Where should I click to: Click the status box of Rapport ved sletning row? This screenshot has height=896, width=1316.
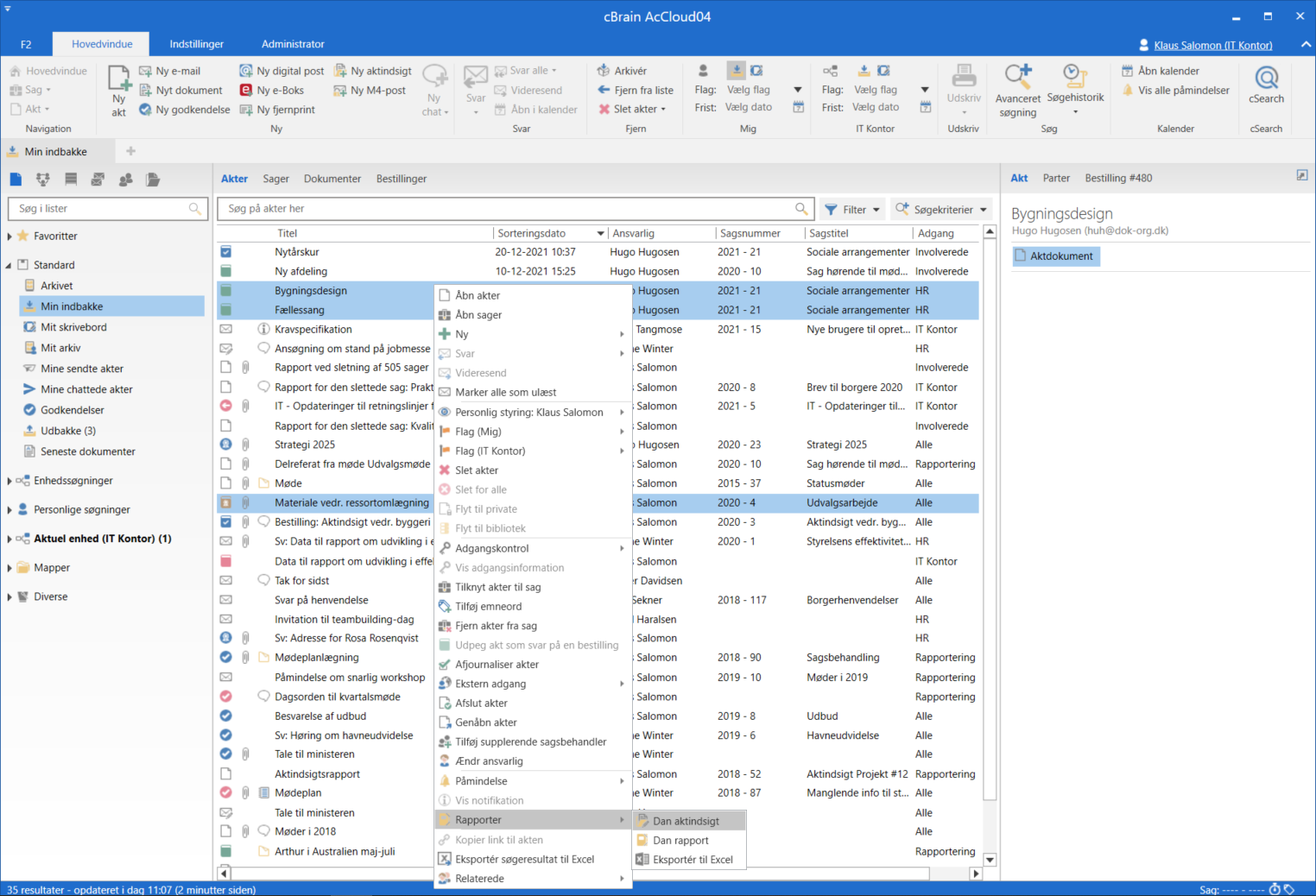[x=225, y=368]
